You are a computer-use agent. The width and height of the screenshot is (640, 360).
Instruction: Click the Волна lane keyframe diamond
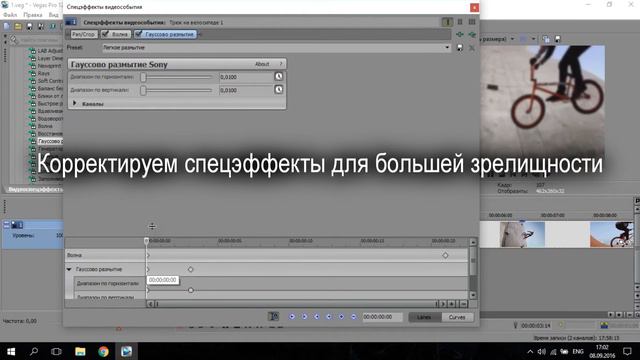click(x=445, y=256)
